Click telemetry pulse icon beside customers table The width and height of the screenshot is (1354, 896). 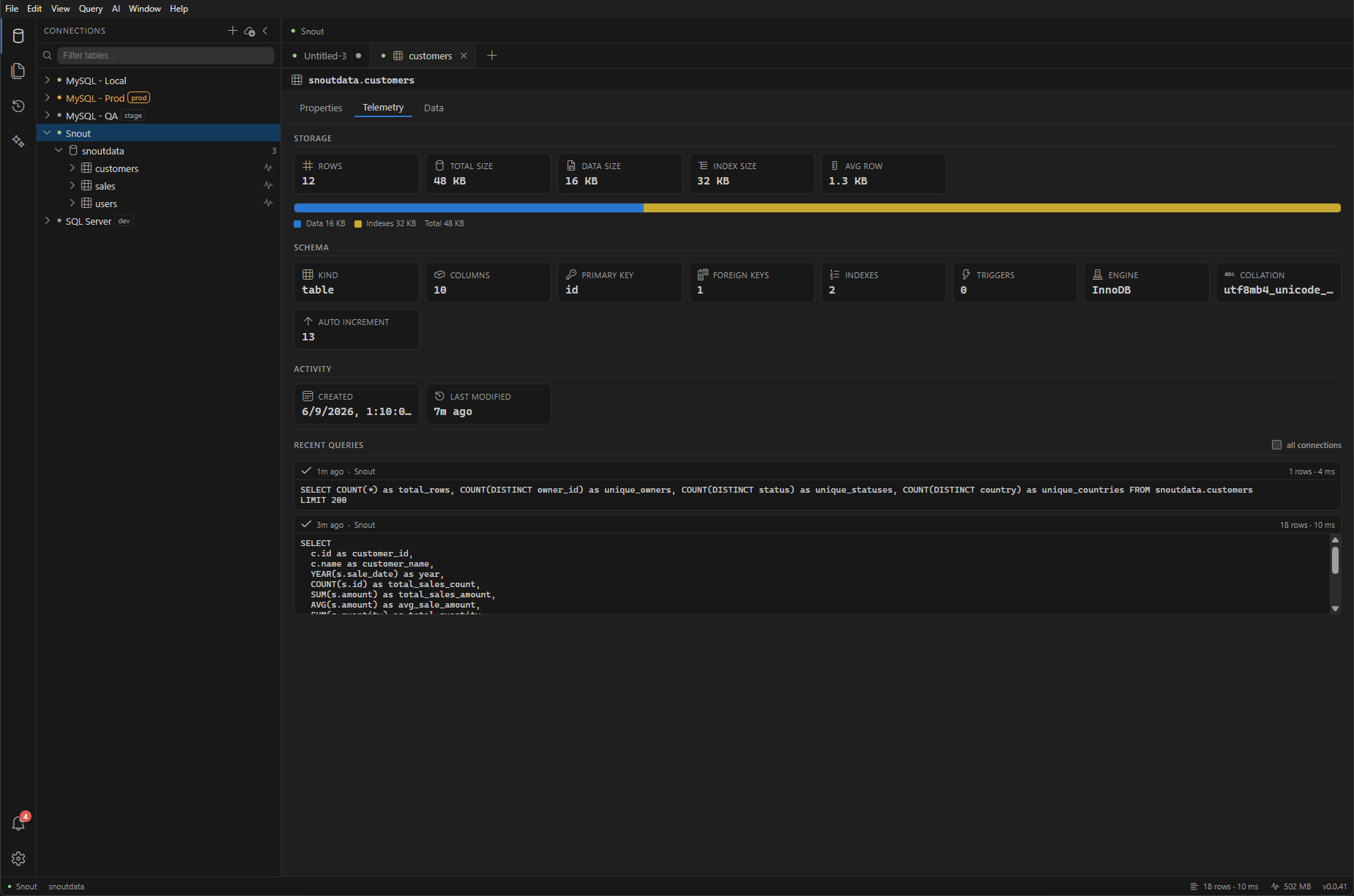(x=268, y=168)
